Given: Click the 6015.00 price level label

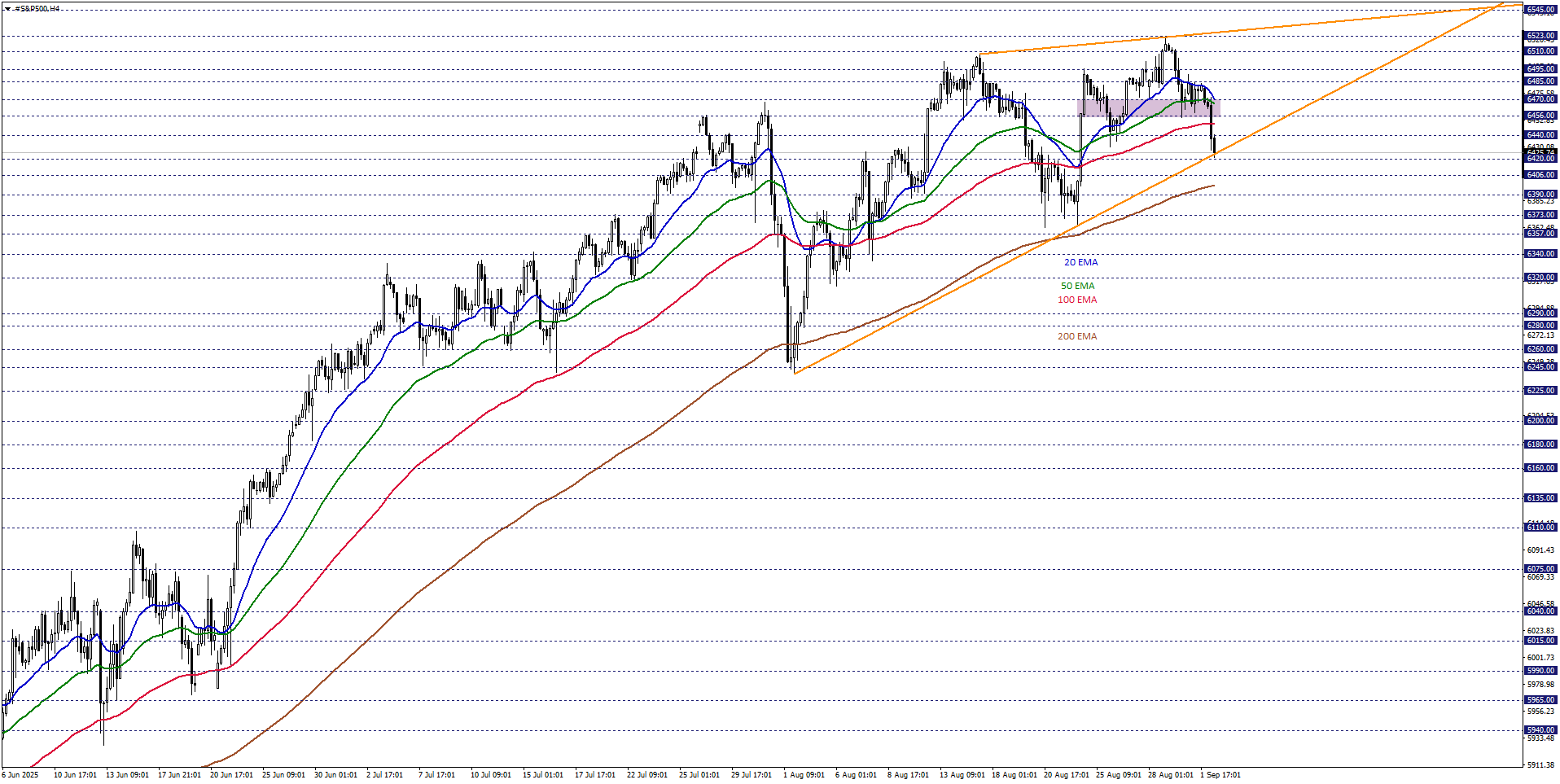Looking at the screenshot, I should (x=1540, y=641).
